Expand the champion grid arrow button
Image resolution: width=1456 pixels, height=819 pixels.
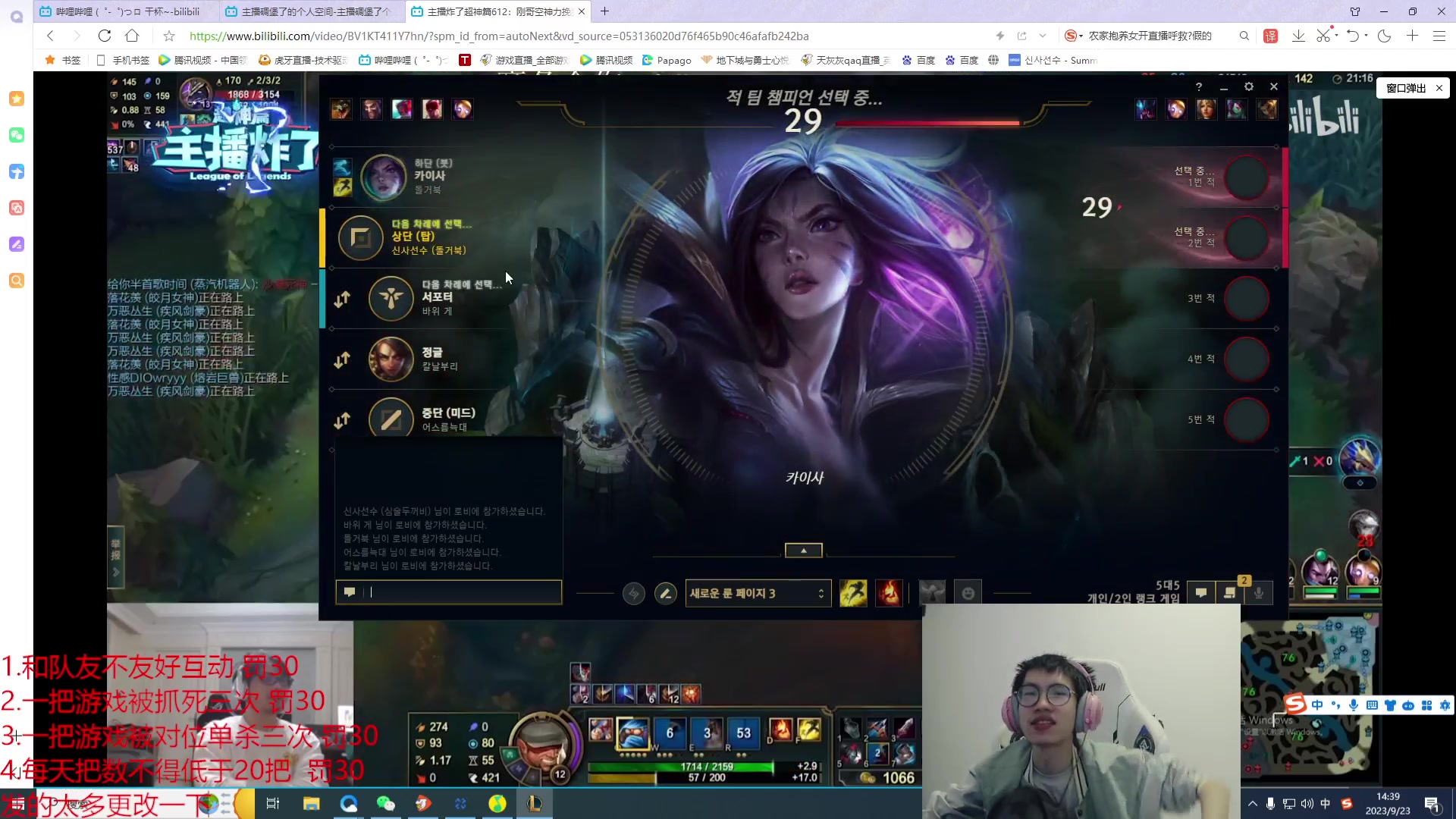(803, 551)
